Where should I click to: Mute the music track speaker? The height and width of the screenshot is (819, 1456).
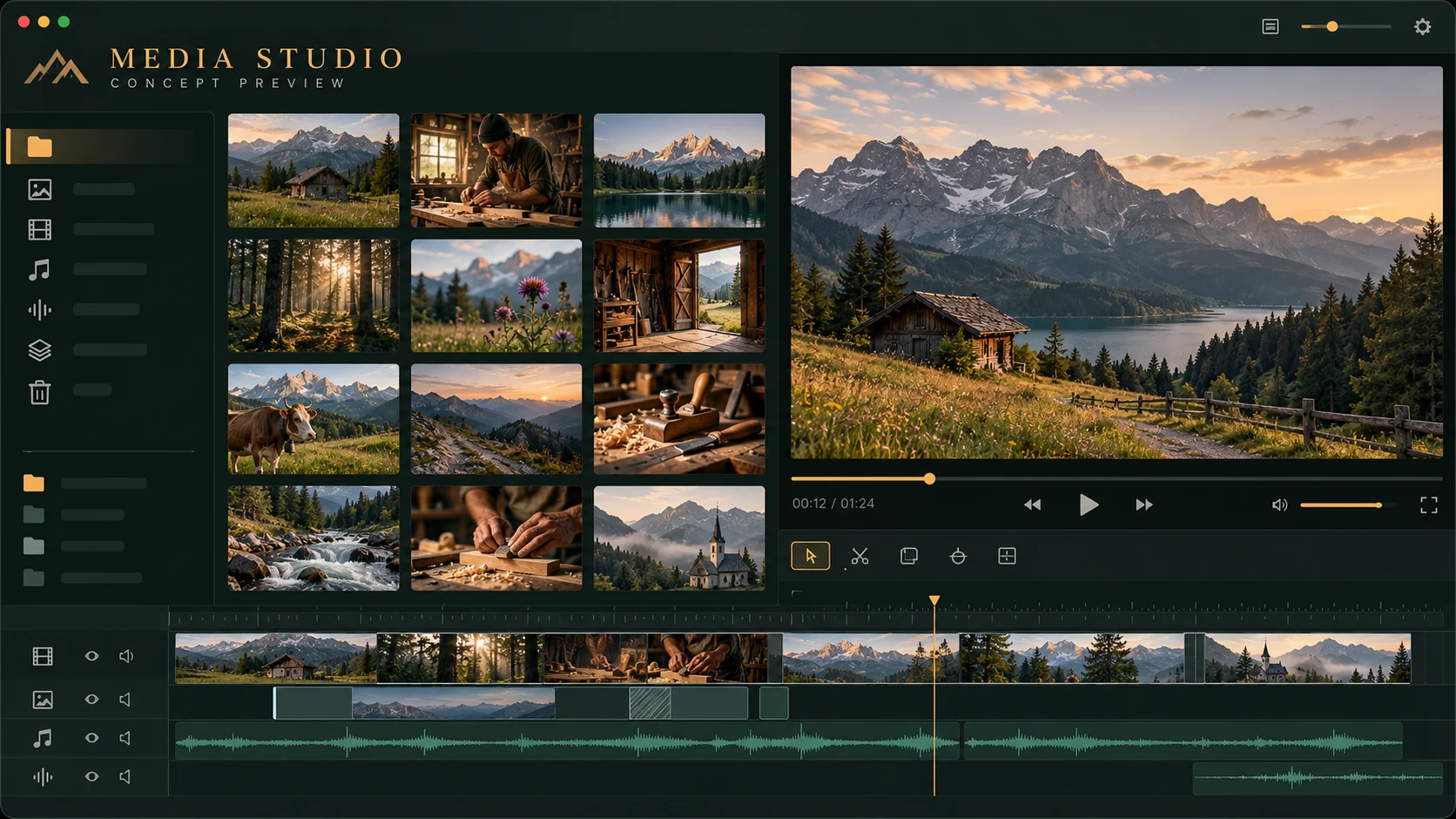(x=125, y=738)
